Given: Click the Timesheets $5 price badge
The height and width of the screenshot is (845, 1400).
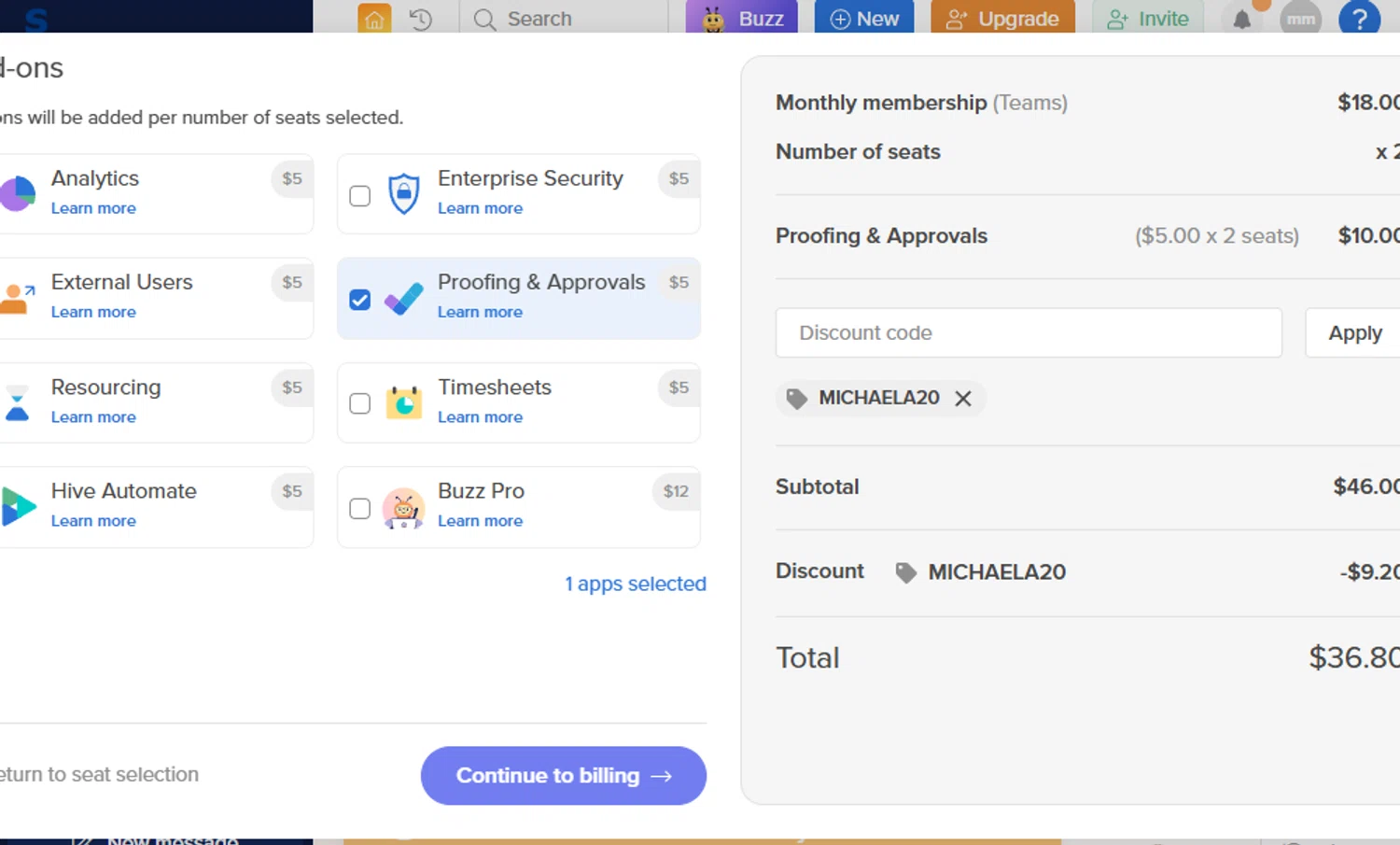Looking at the screenshot, I should (679, 387).
